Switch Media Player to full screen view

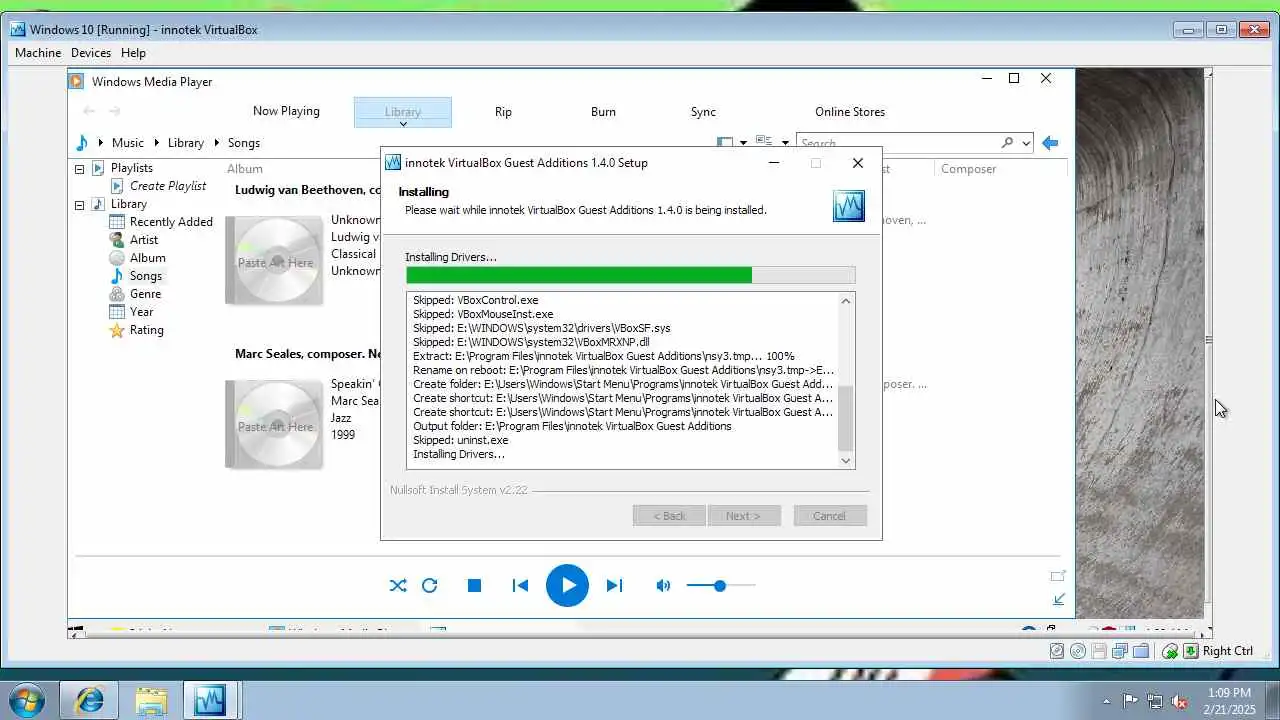1058,576
